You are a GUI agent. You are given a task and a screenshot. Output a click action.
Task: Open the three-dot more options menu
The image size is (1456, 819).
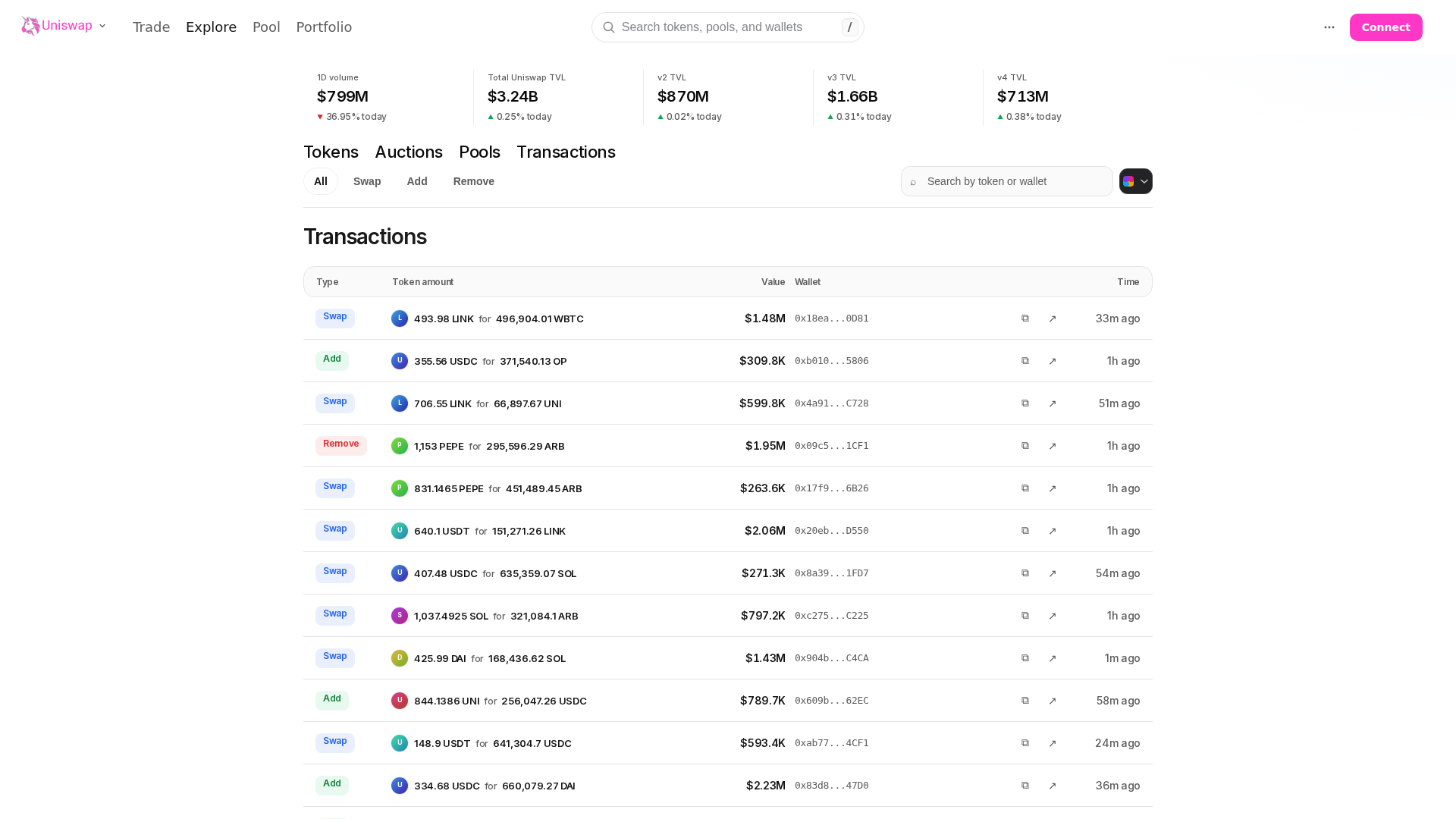point(1329,27)
